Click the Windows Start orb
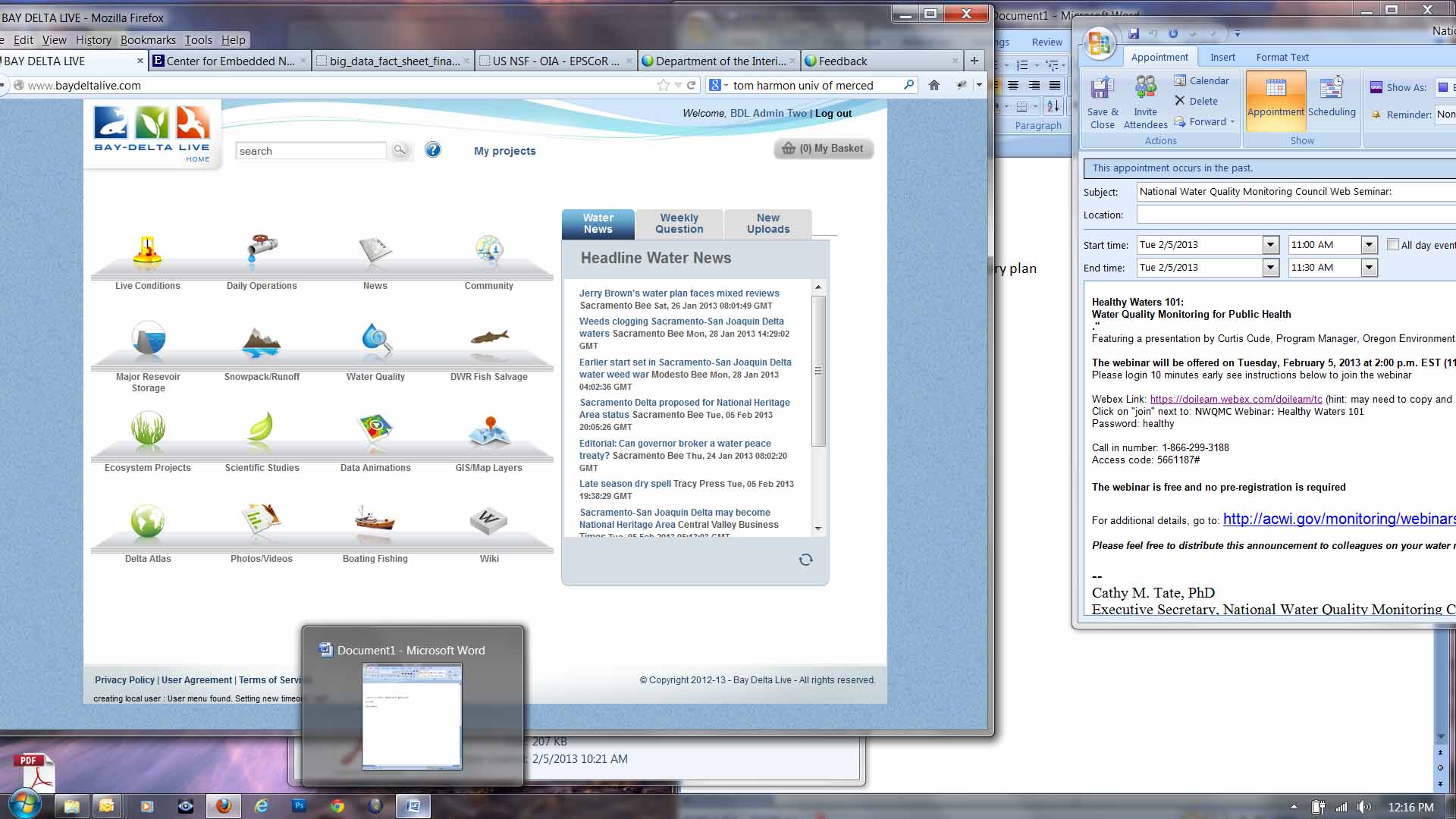 pos(25,805)
